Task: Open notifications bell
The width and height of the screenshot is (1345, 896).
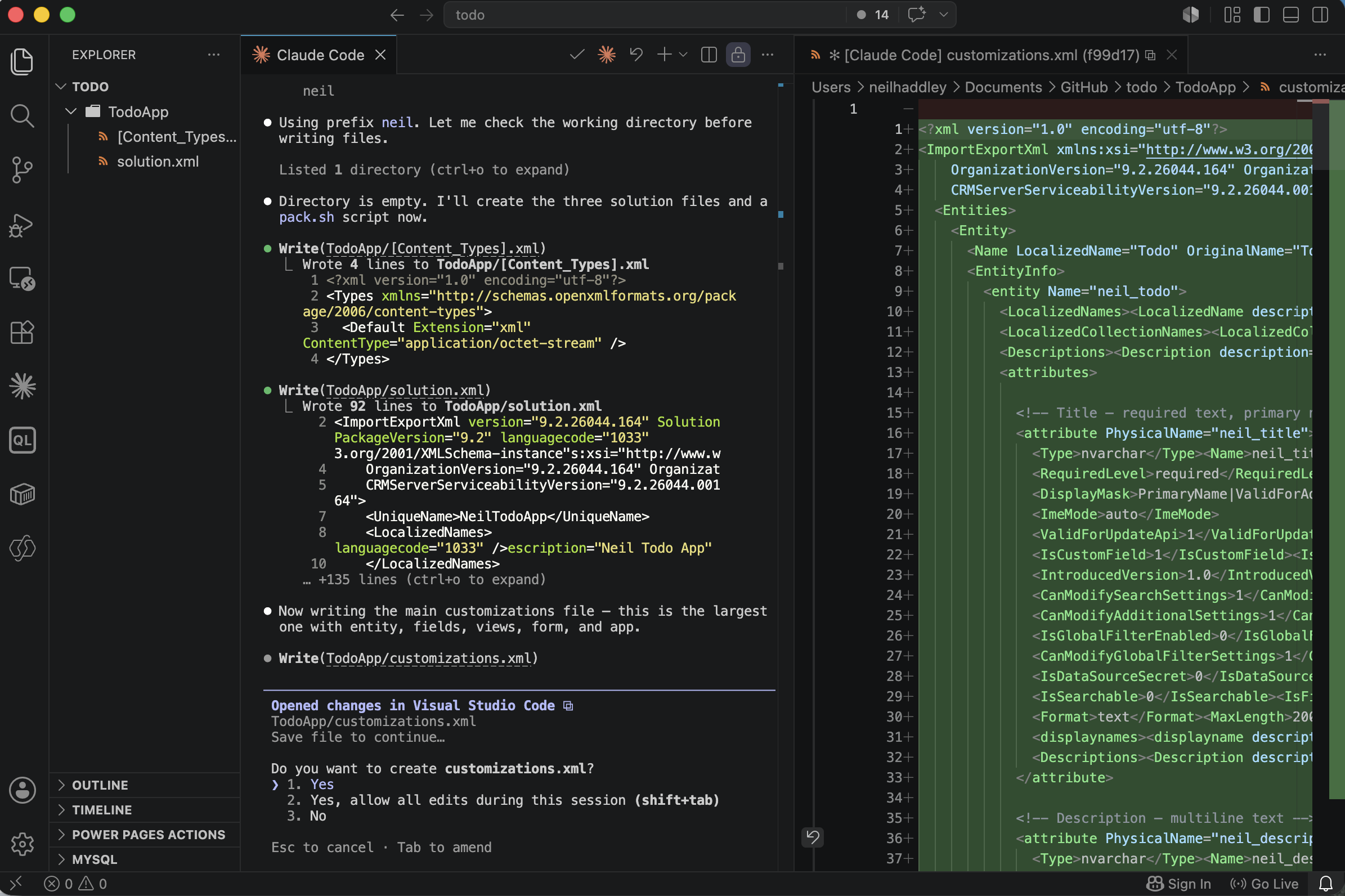Action: coord(1325,884)
